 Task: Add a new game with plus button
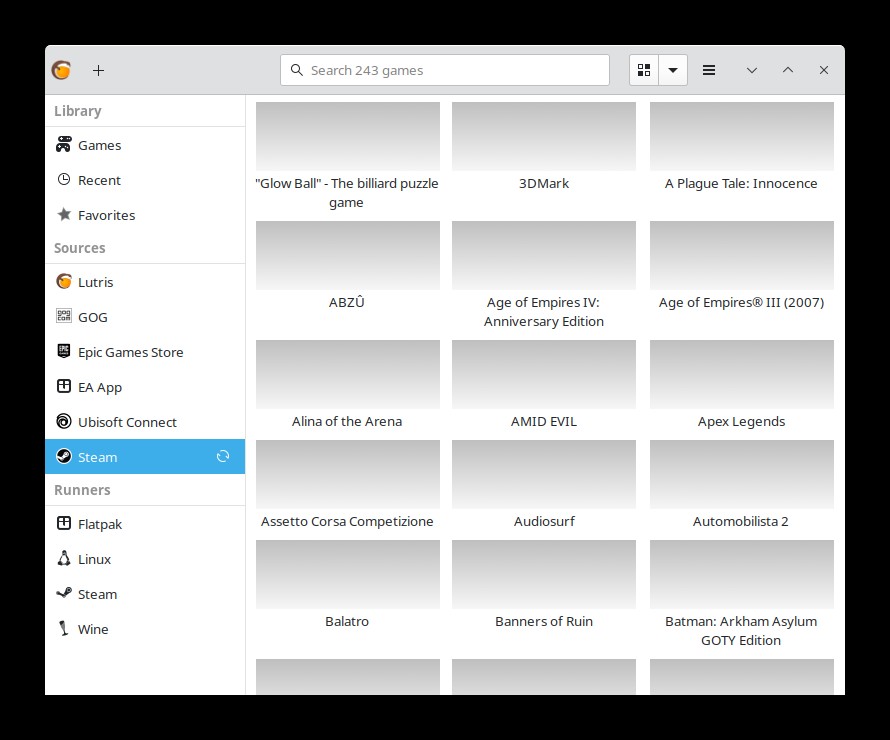coord(98,70)
